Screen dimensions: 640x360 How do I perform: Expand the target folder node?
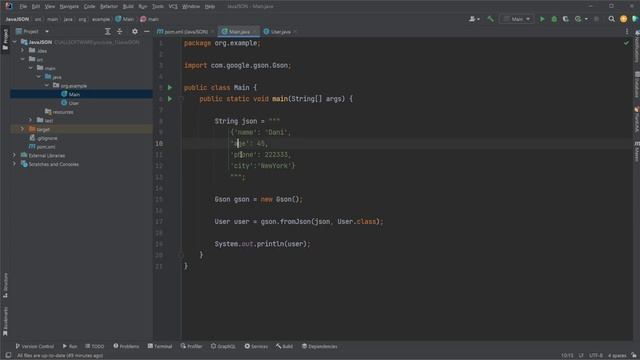[x=23, y=129]
